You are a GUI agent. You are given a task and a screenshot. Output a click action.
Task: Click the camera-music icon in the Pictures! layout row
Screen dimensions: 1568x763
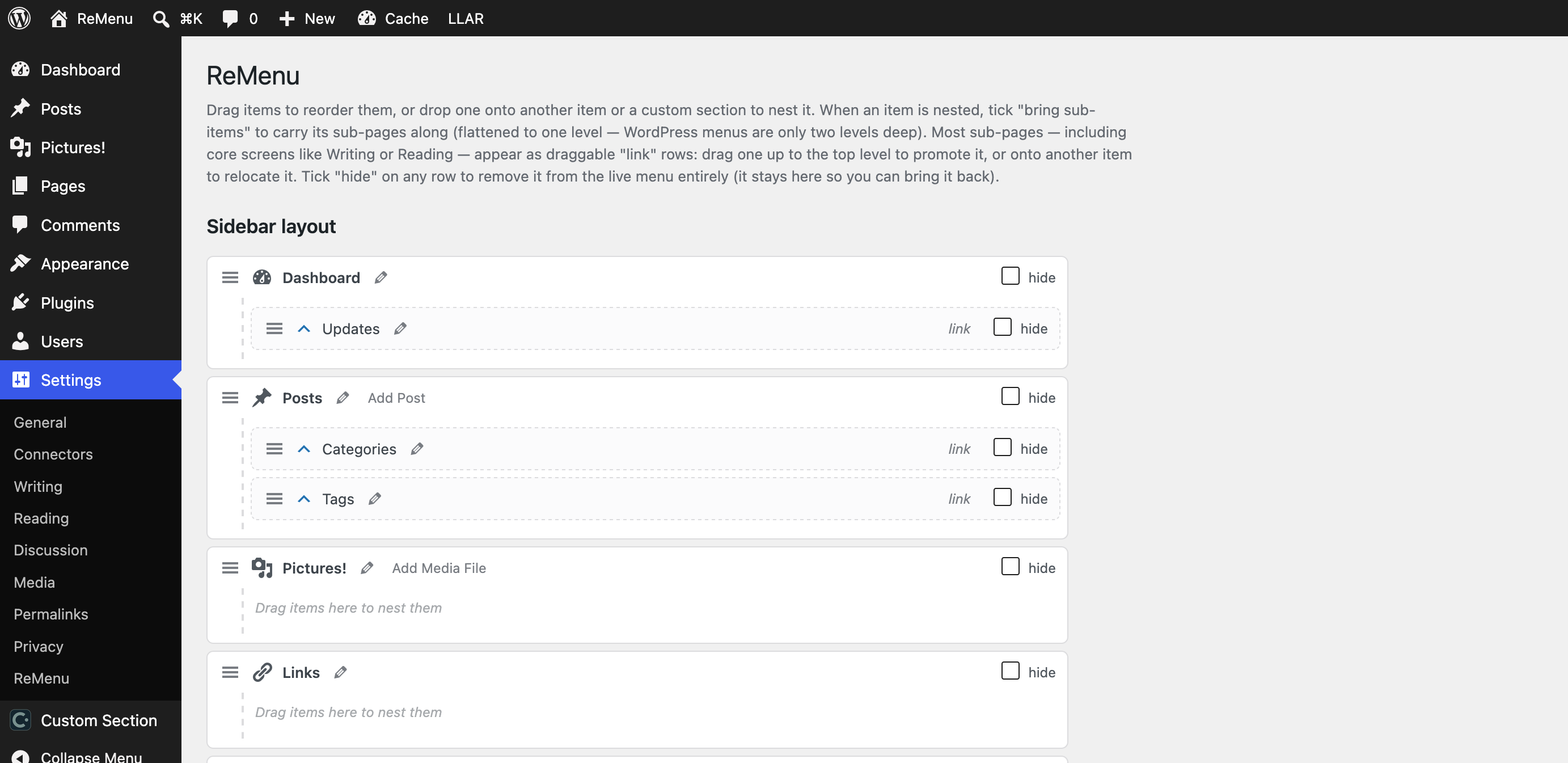tap(262, 567)
